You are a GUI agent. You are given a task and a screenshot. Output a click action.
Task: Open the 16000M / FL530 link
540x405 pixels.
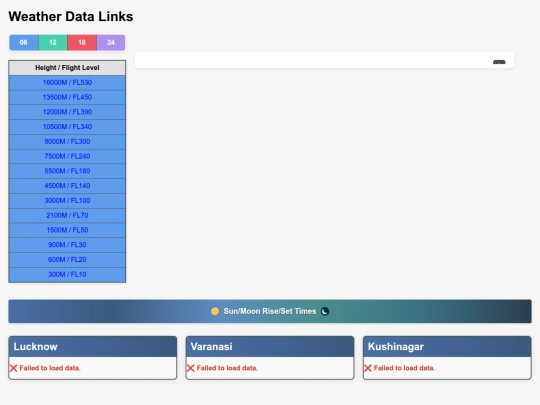(67, 82)
